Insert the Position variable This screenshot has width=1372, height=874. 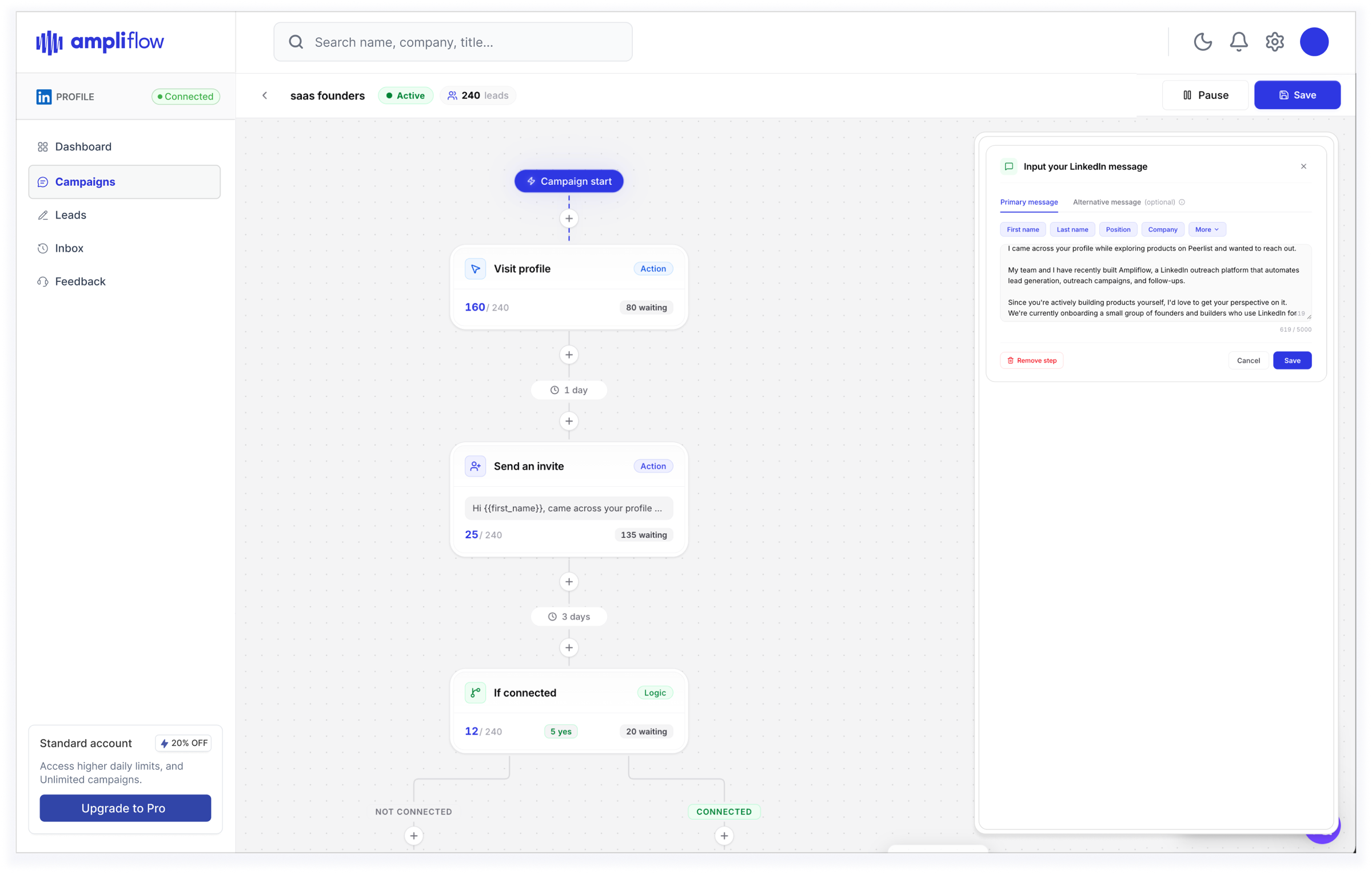(x=1118, y=229)
